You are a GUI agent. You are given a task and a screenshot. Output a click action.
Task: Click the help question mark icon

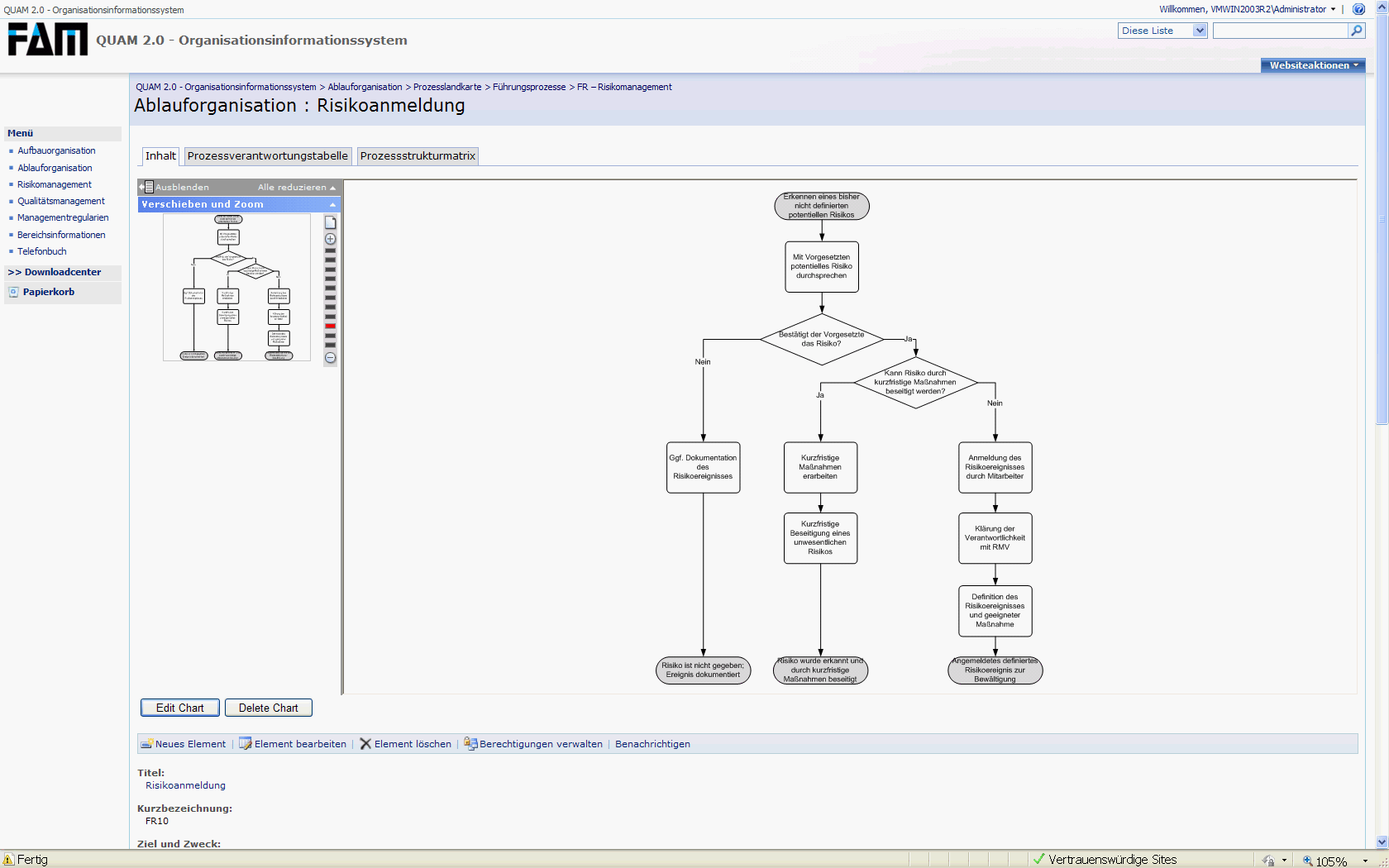[1358, 9]
